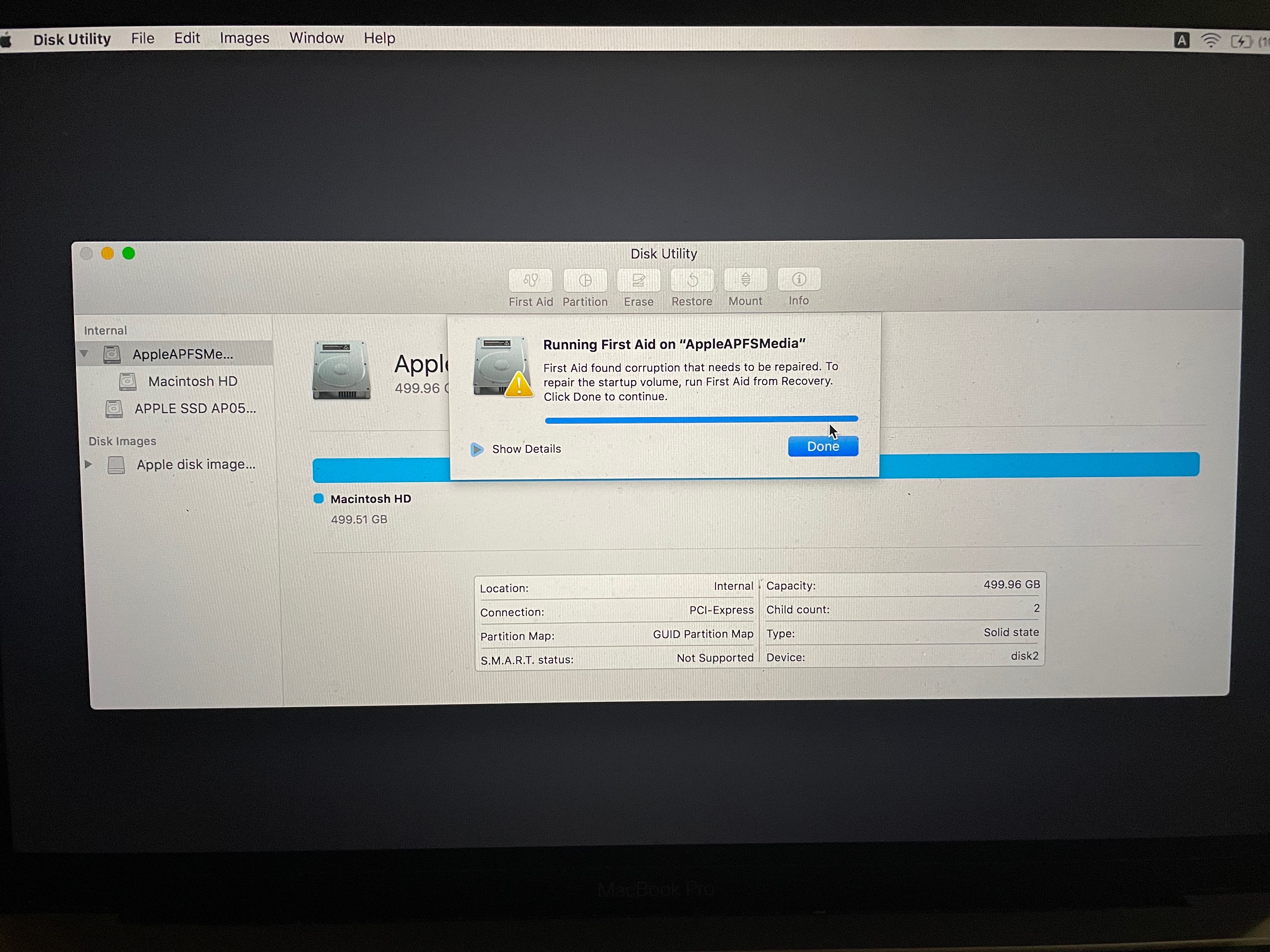Image resolution: width=1270 pixels, height=952 pixels.
Task: Open the Help menu
Action: 379,38
